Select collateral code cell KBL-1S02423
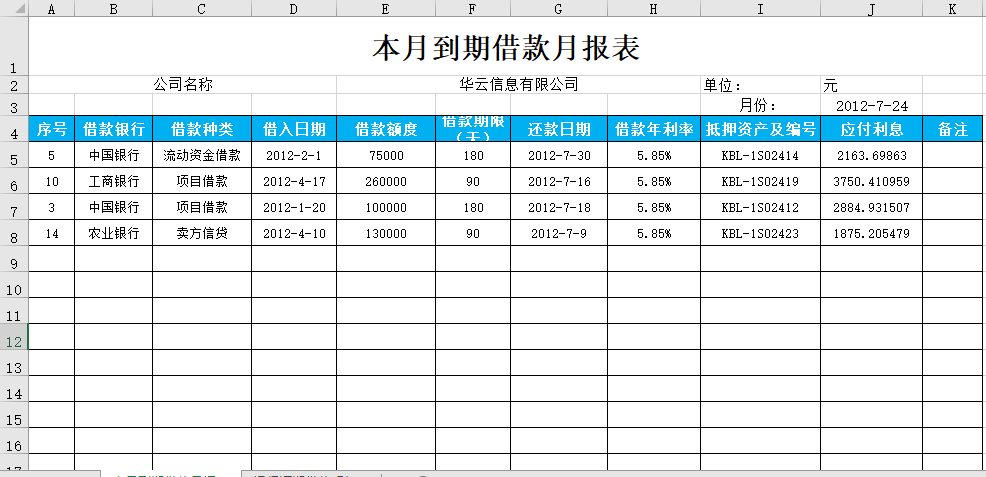The height and width of the screenshot is (477, 986). click(x=760, y=234)
